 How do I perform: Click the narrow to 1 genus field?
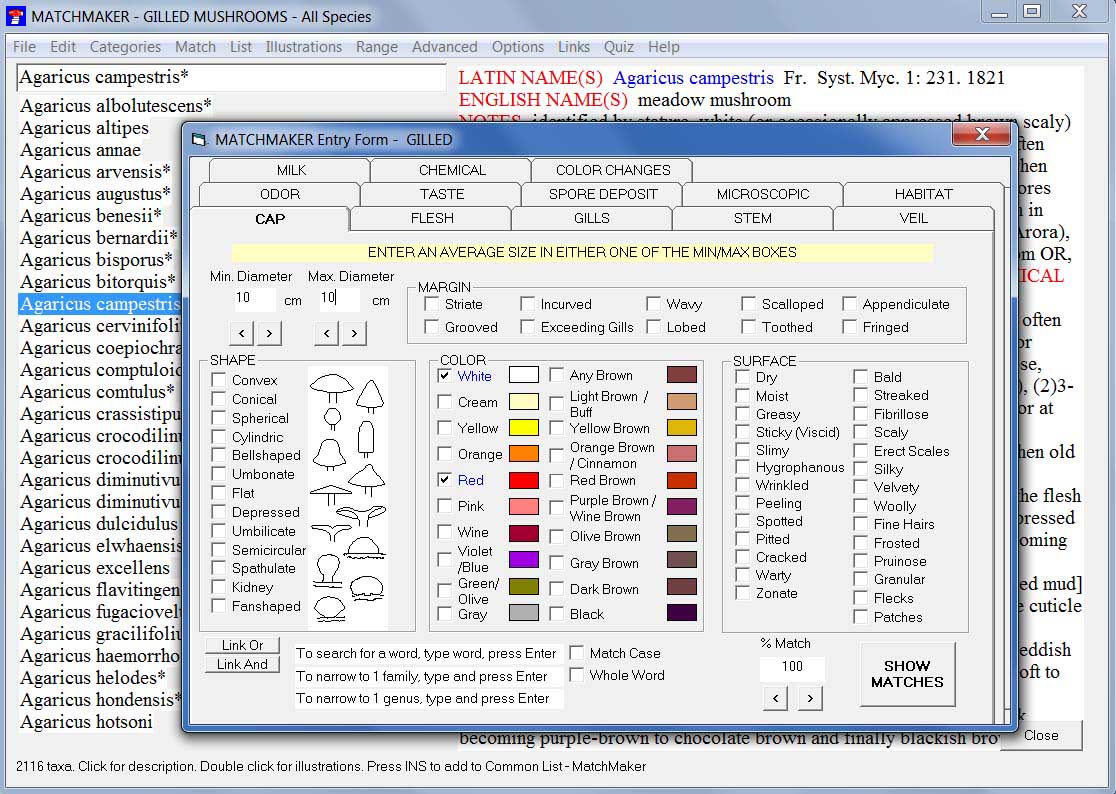[428, 699]
